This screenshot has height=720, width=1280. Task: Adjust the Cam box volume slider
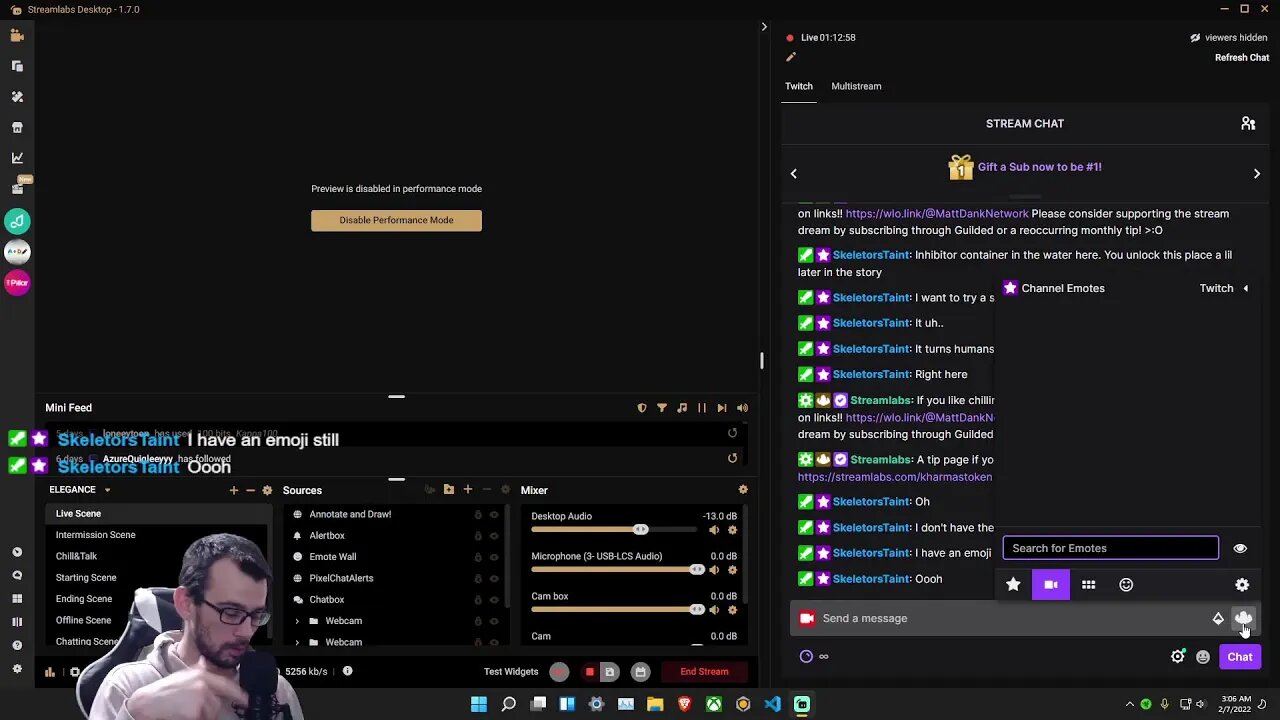(615, 610)
